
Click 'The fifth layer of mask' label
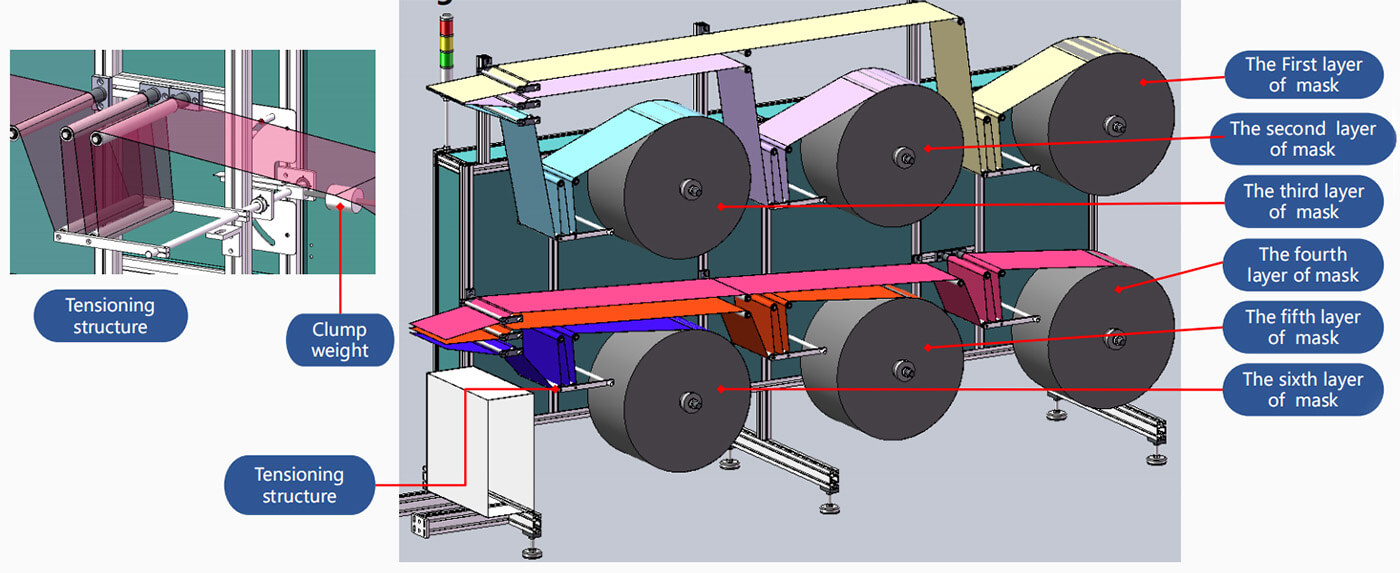coord(1303,327)
